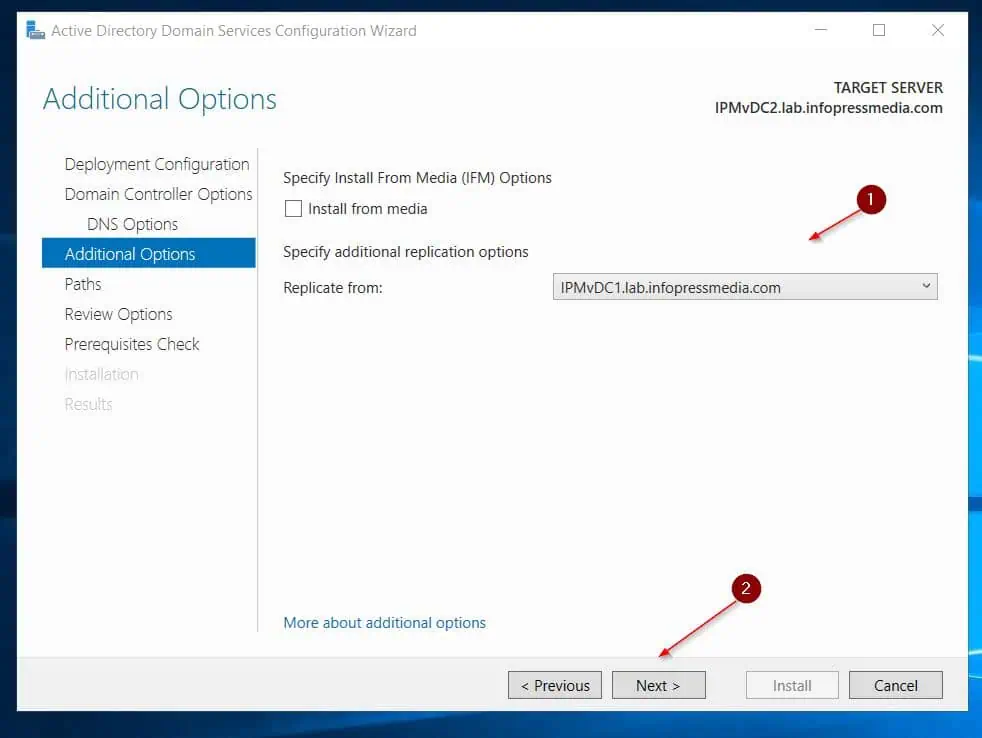Image resolution: width=982 pixels, height=738 pixels.
Task: Cancel the configuration wizard
Action: point(896,685)
